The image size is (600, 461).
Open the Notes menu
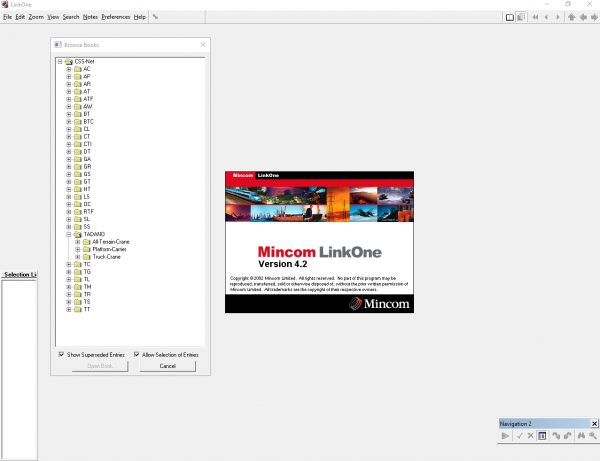tap(90, 17)
